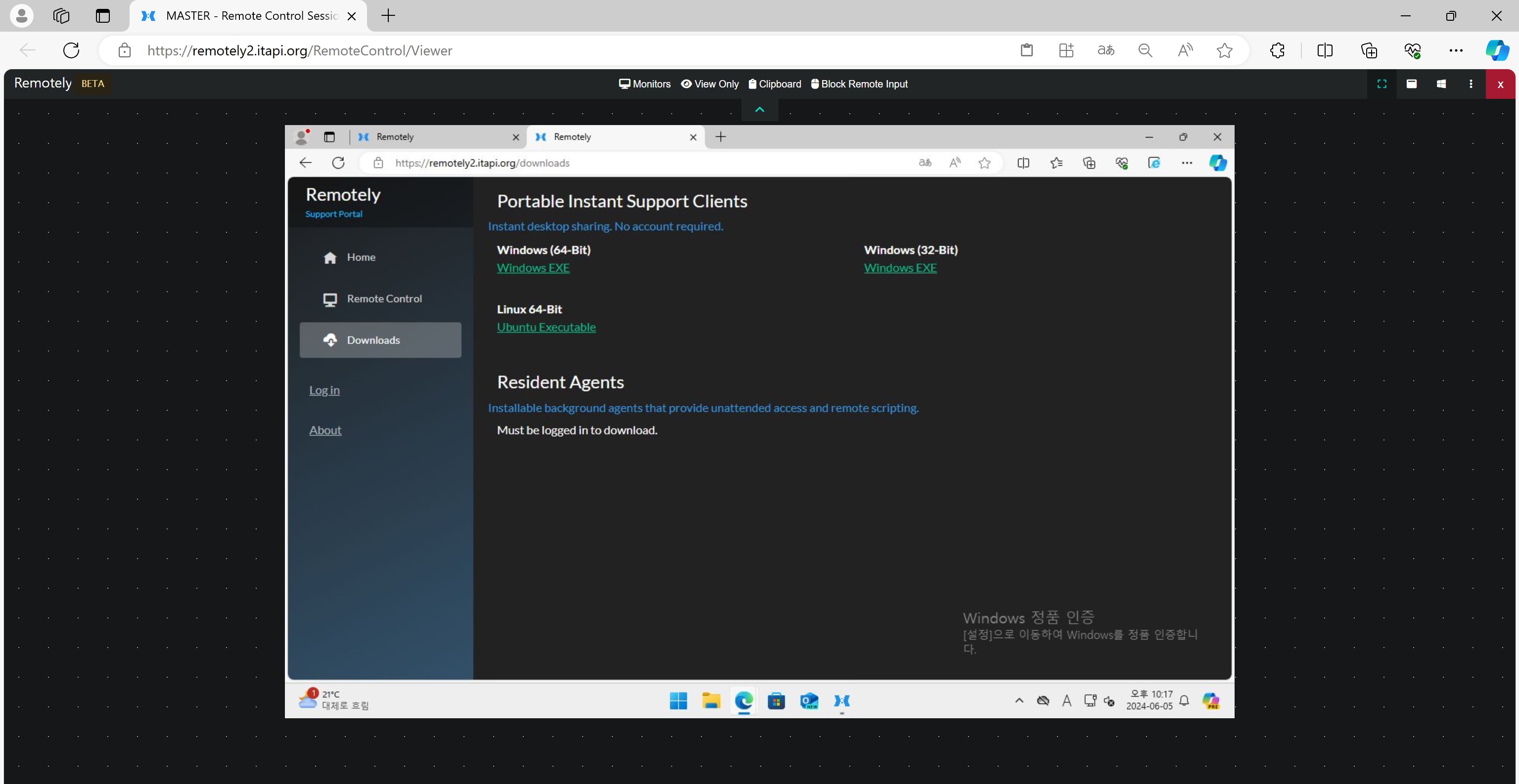
Task: Open the three-dot menu in Remotely bar
Action: point(1471,84)
